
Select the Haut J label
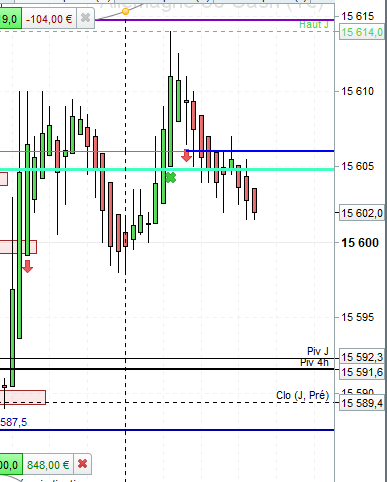point(314,25)
